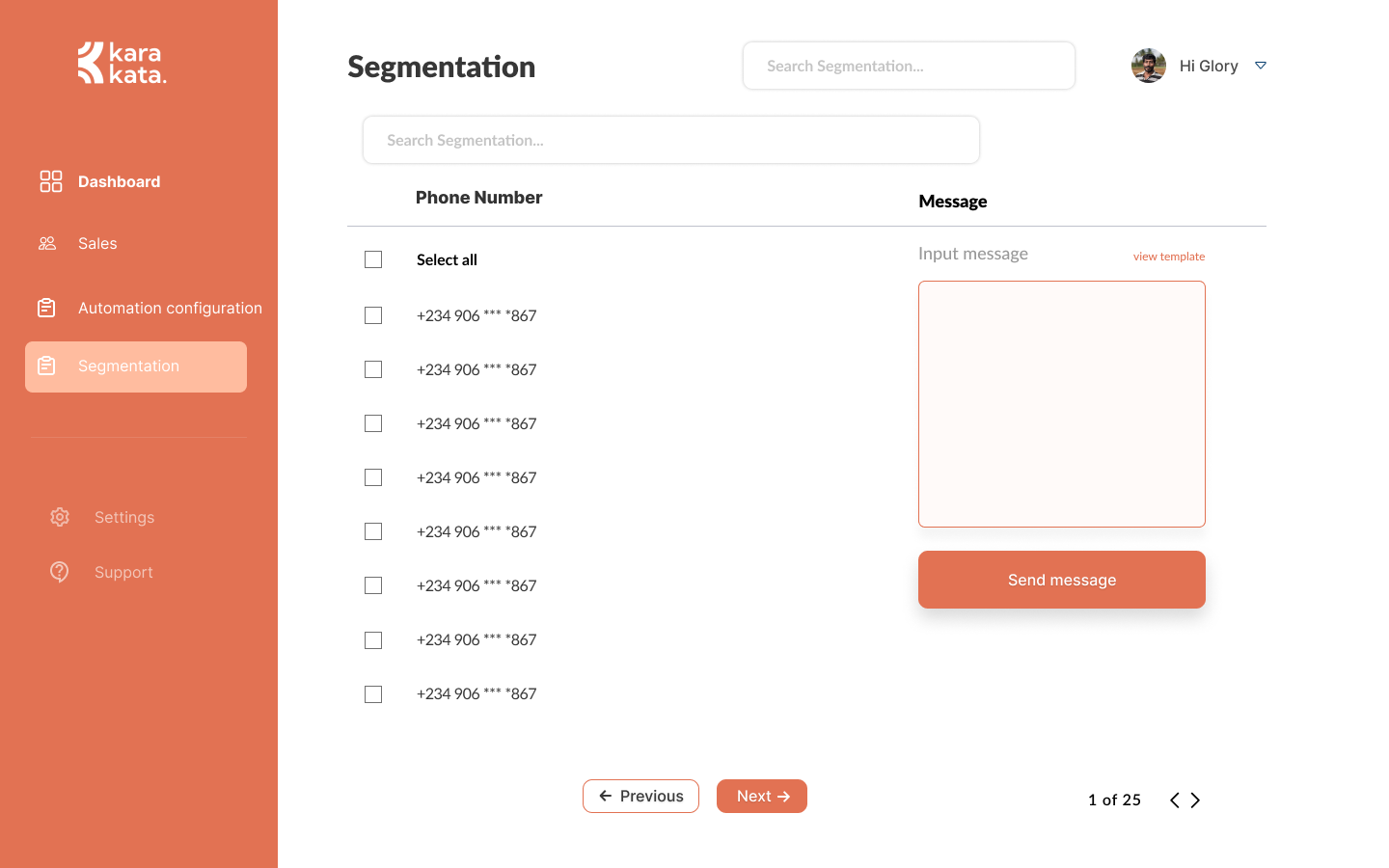The width and height of the screenshot is (1389, 868).
Task: Select the Dashboard grid icon
Action: click(x=50, y=181)
